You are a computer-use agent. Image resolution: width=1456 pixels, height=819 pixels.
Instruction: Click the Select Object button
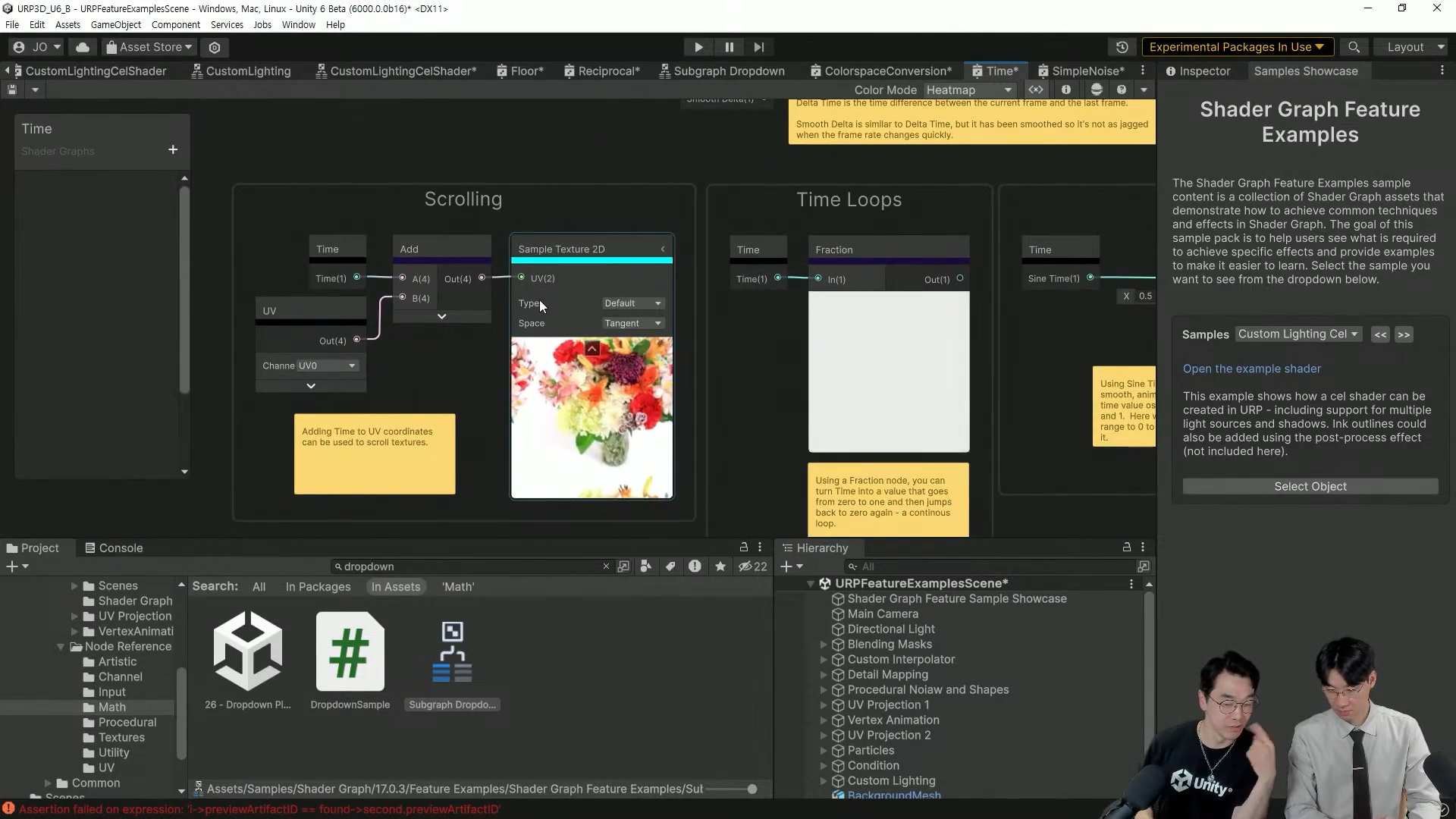tap(1310, 487)
